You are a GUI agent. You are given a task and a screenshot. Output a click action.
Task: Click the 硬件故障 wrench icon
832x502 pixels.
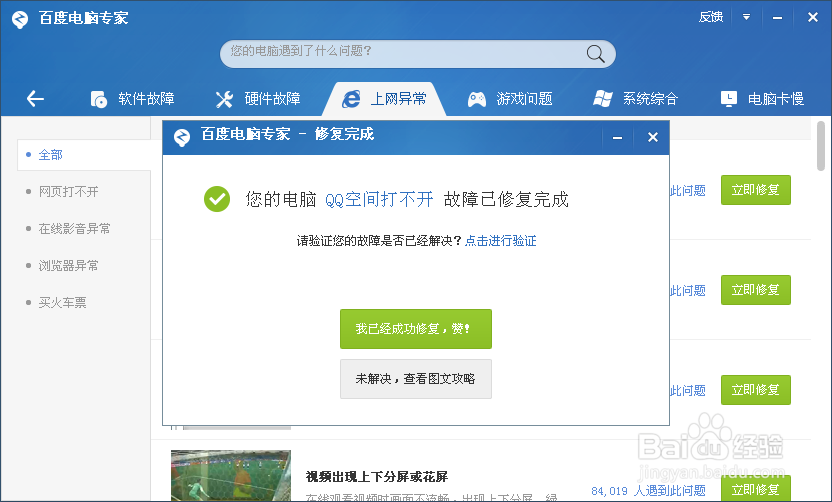224,99
